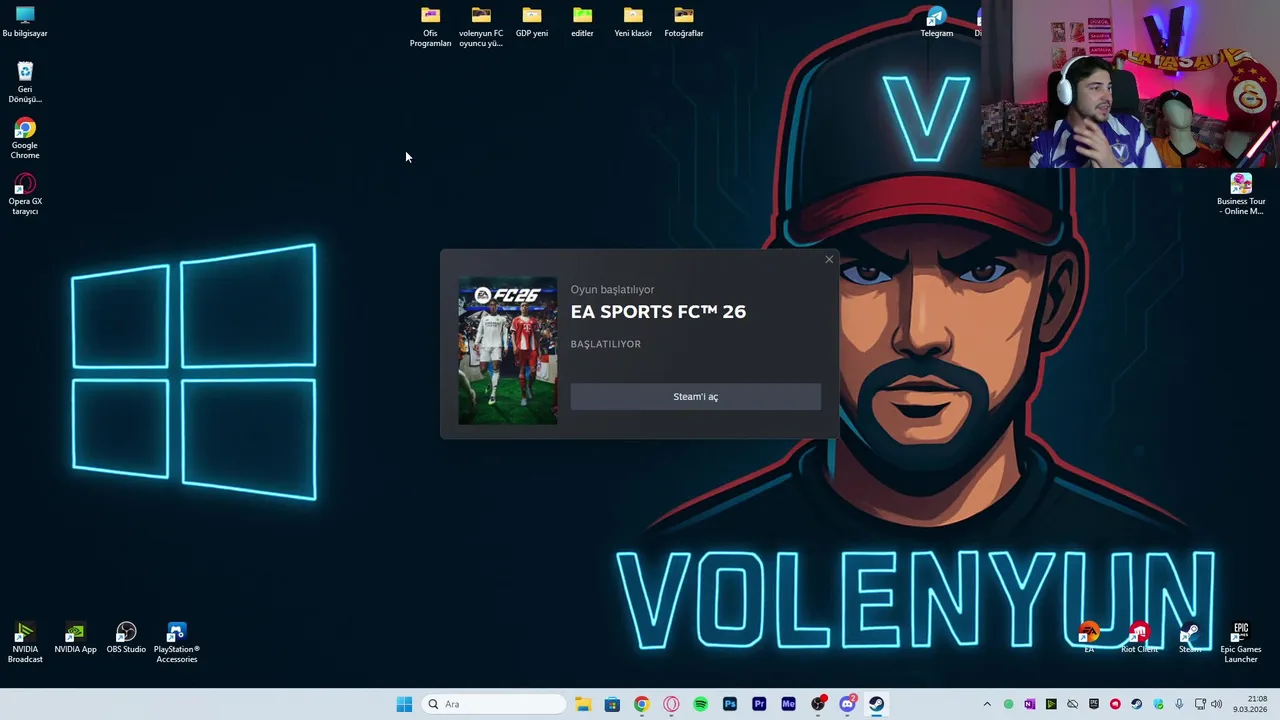This screenshot has height=720, width=1280.
Task: Click the FC26 game cover thumbnail
Action: (508, 351)
